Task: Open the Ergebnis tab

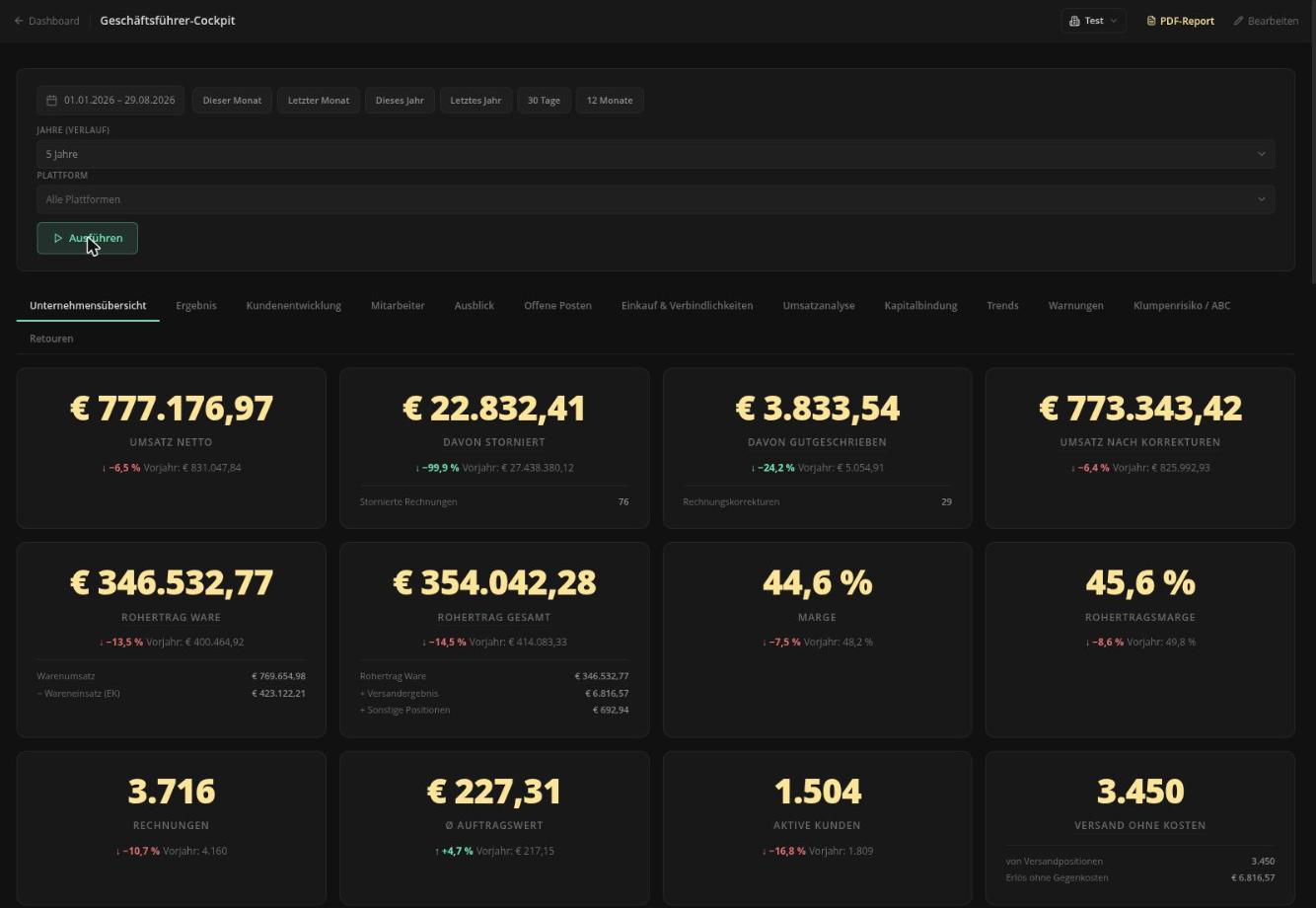Action: pos(196,306)
